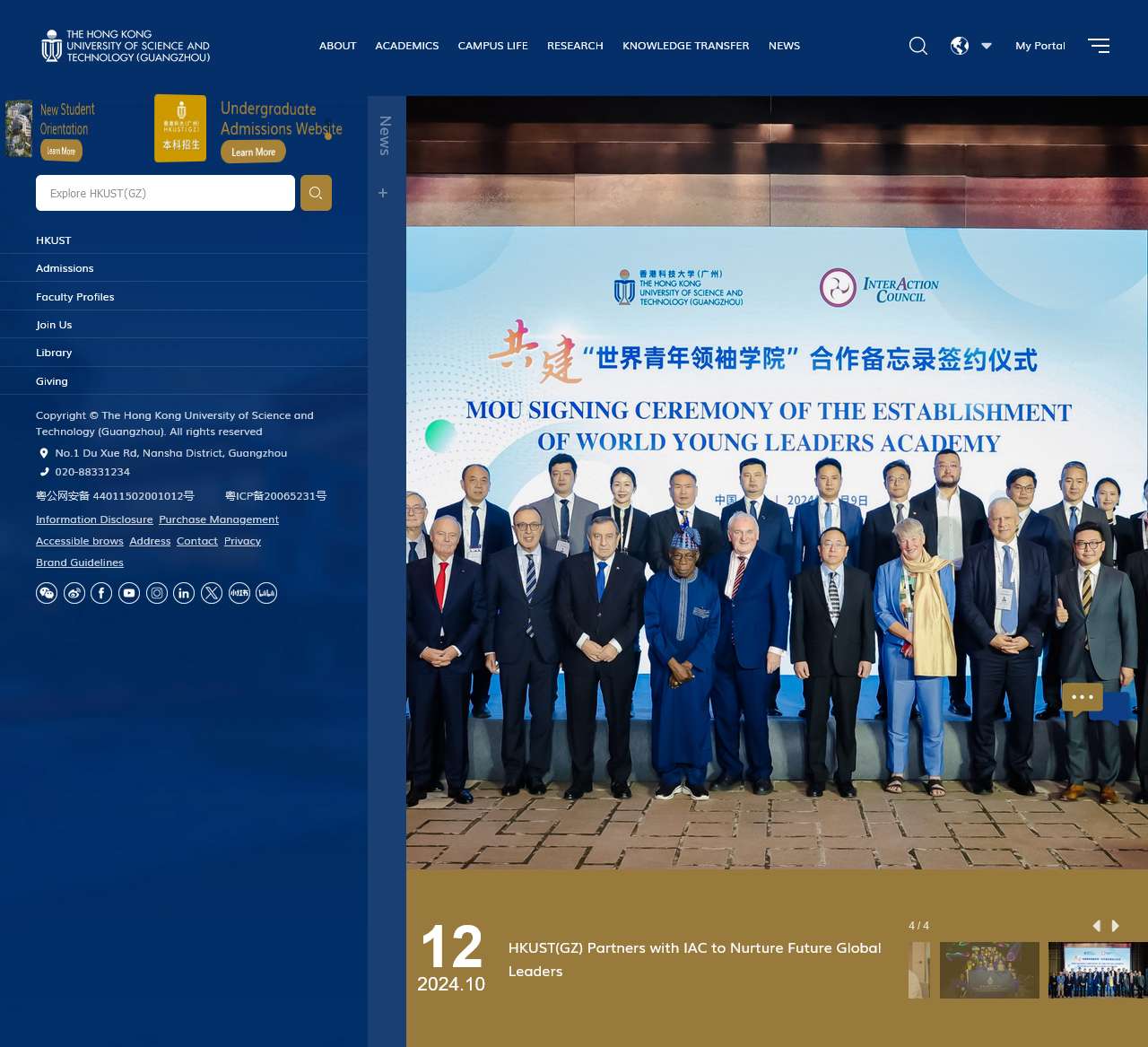Click address No.1 Du Xue Rd, Nansha District
Screen dimensions: 1148x1047
click(171, 453)
